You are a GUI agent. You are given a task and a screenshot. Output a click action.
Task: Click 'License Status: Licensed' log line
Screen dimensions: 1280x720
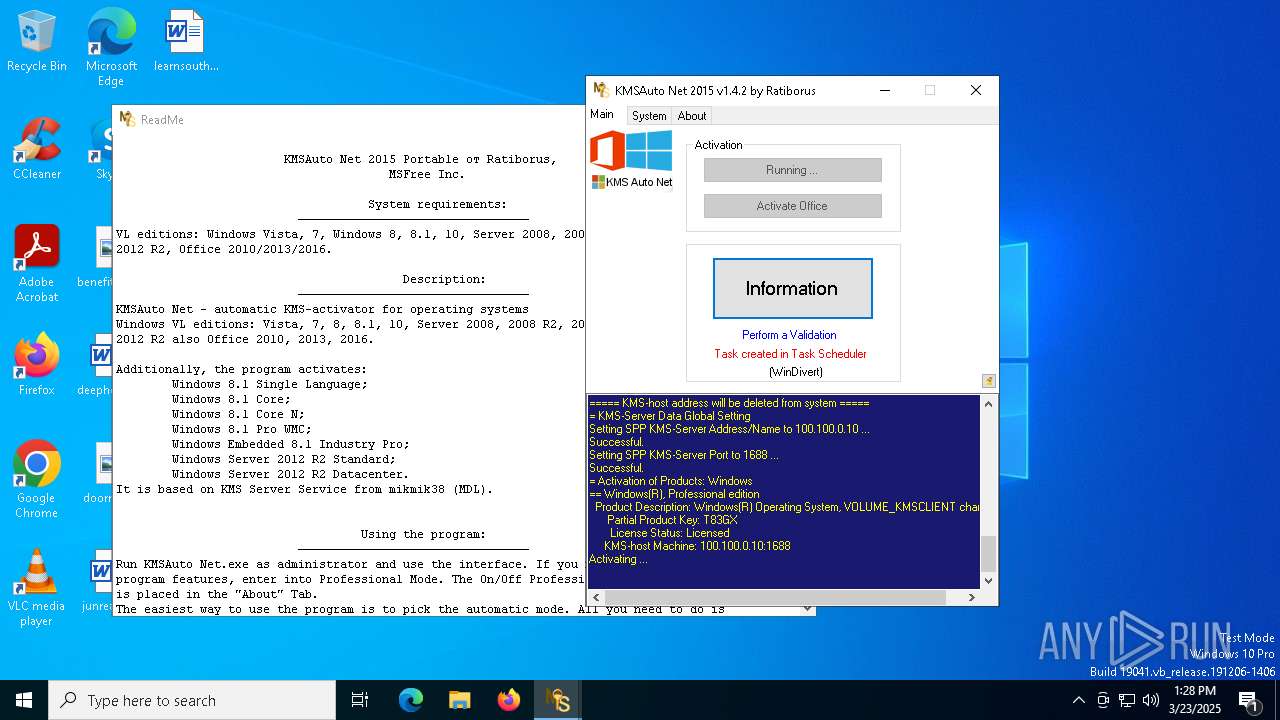coord(669,533)
